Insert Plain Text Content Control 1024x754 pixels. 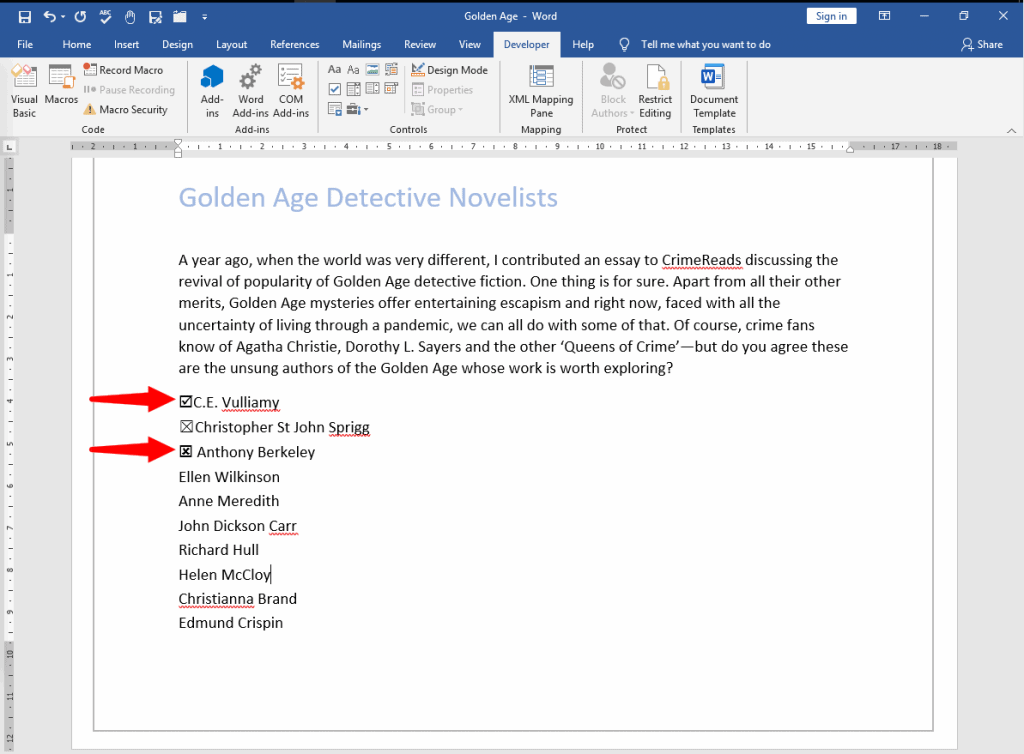pyautogui.click(x=353, y=70)
